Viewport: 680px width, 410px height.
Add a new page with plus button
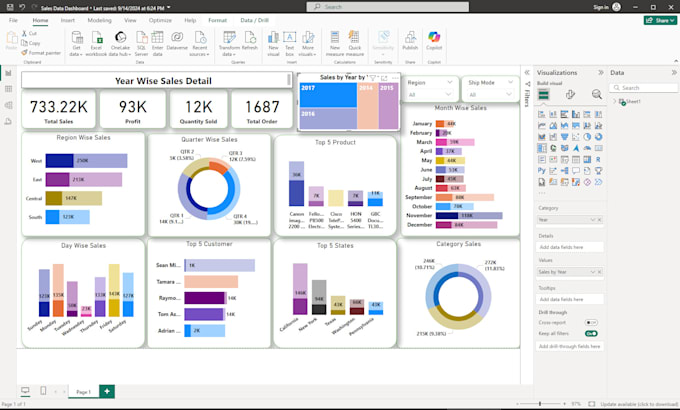tap(107, 391)
